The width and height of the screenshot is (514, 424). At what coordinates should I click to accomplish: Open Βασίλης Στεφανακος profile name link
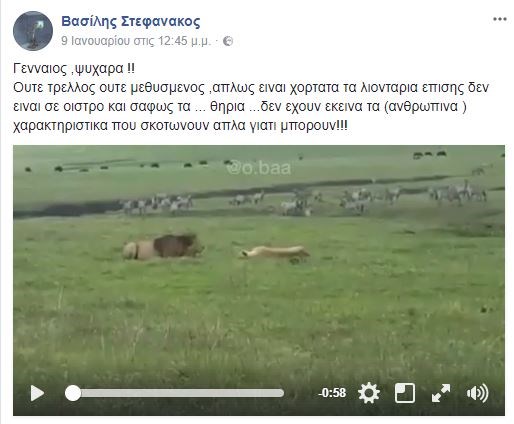pyautogui.click(x=131, y=22)
